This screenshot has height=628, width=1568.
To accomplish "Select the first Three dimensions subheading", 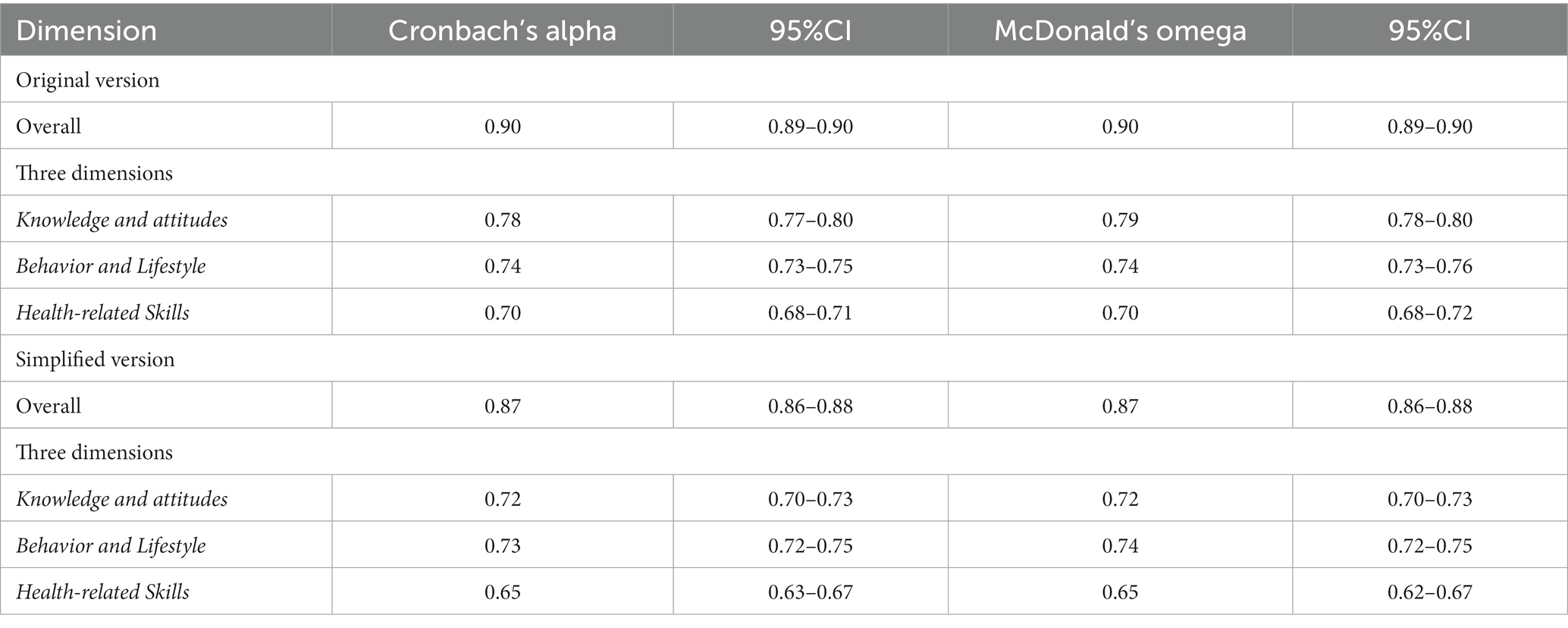I will click(x=94, y=173).
